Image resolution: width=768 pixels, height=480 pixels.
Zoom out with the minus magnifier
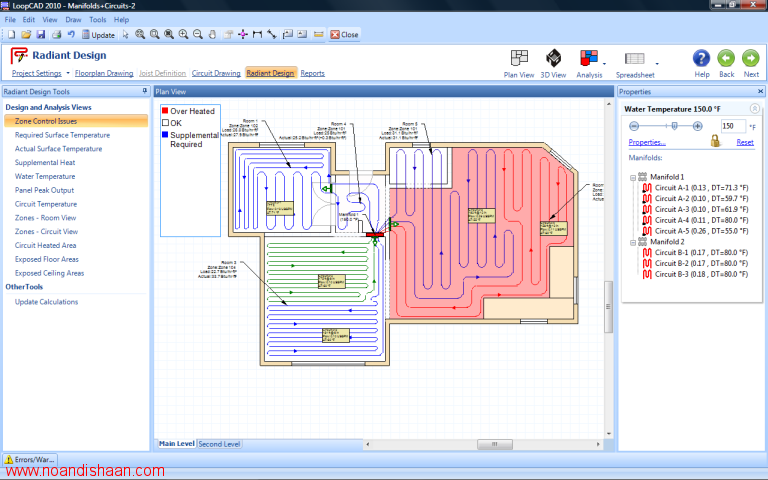[x=198, y=35]
